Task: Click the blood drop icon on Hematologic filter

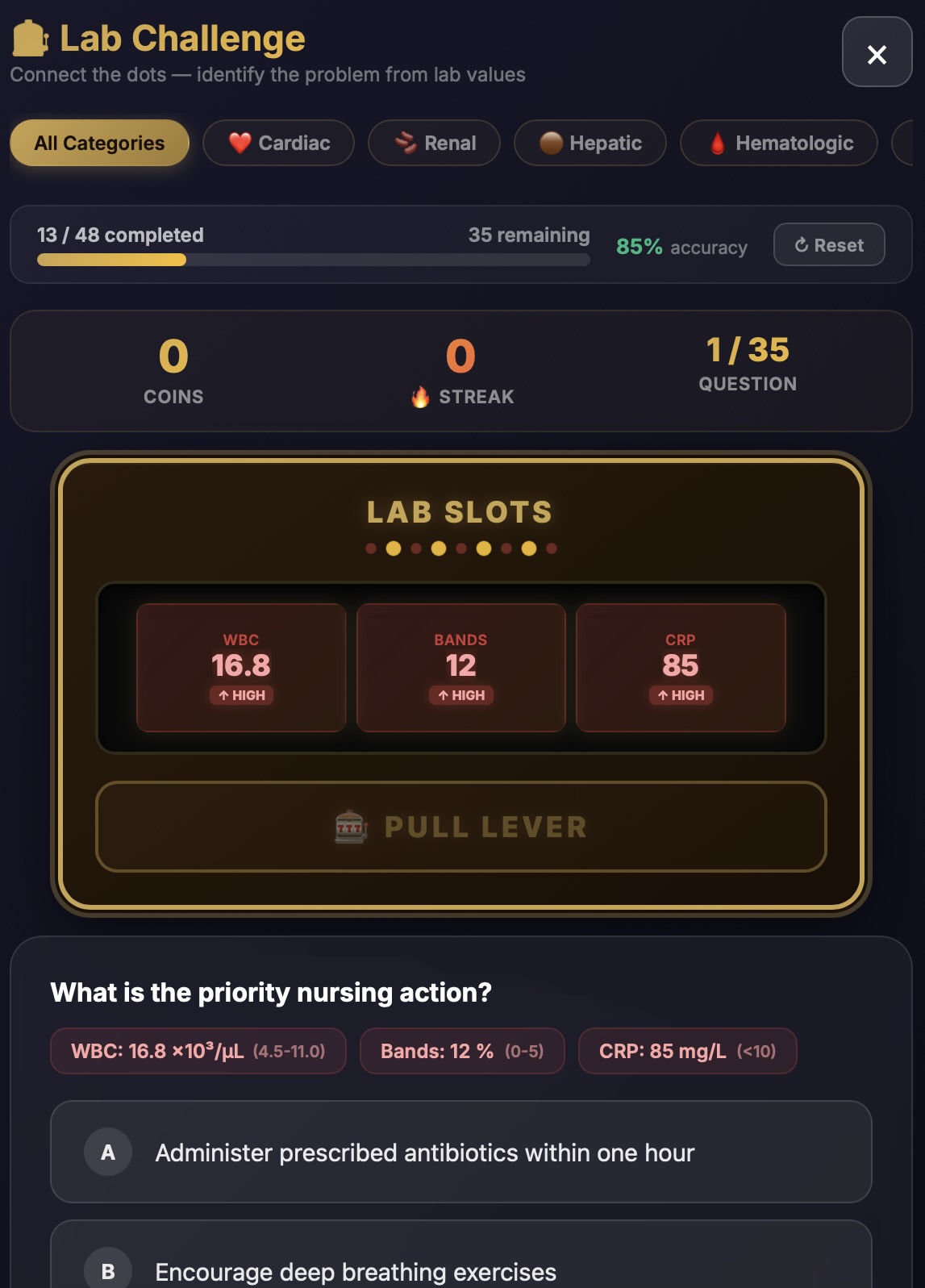Action: pos(718,143)
